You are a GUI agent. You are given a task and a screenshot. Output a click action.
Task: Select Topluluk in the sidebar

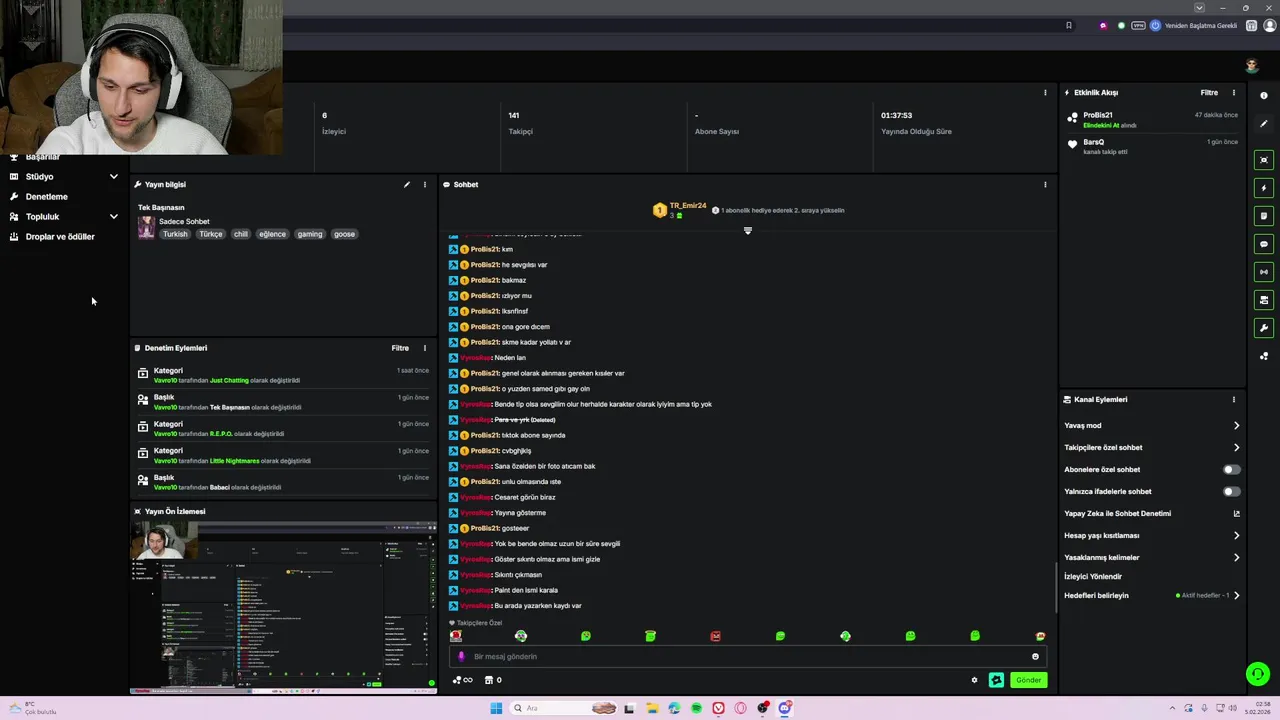tap(42, 217)
